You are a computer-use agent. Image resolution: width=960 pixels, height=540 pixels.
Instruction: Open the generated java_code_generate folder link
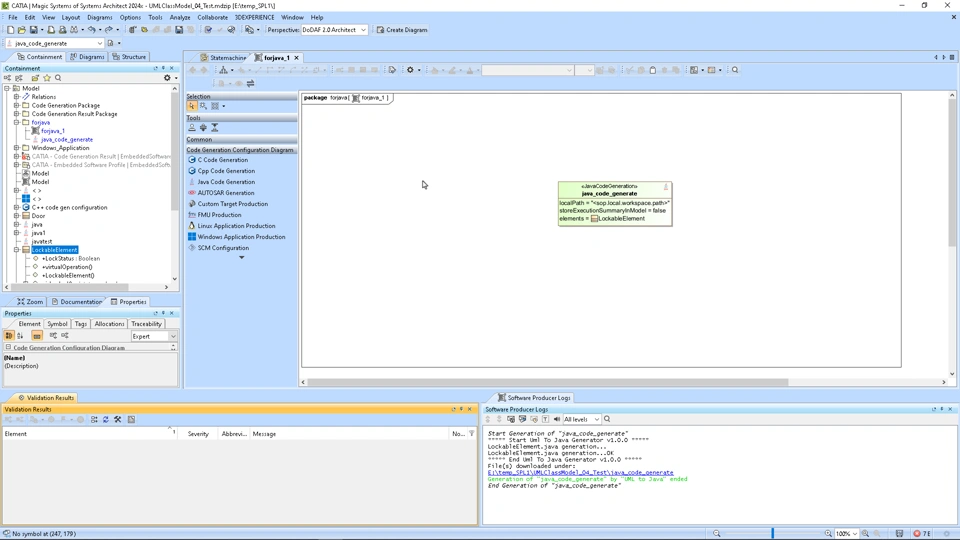click(580, 473)
